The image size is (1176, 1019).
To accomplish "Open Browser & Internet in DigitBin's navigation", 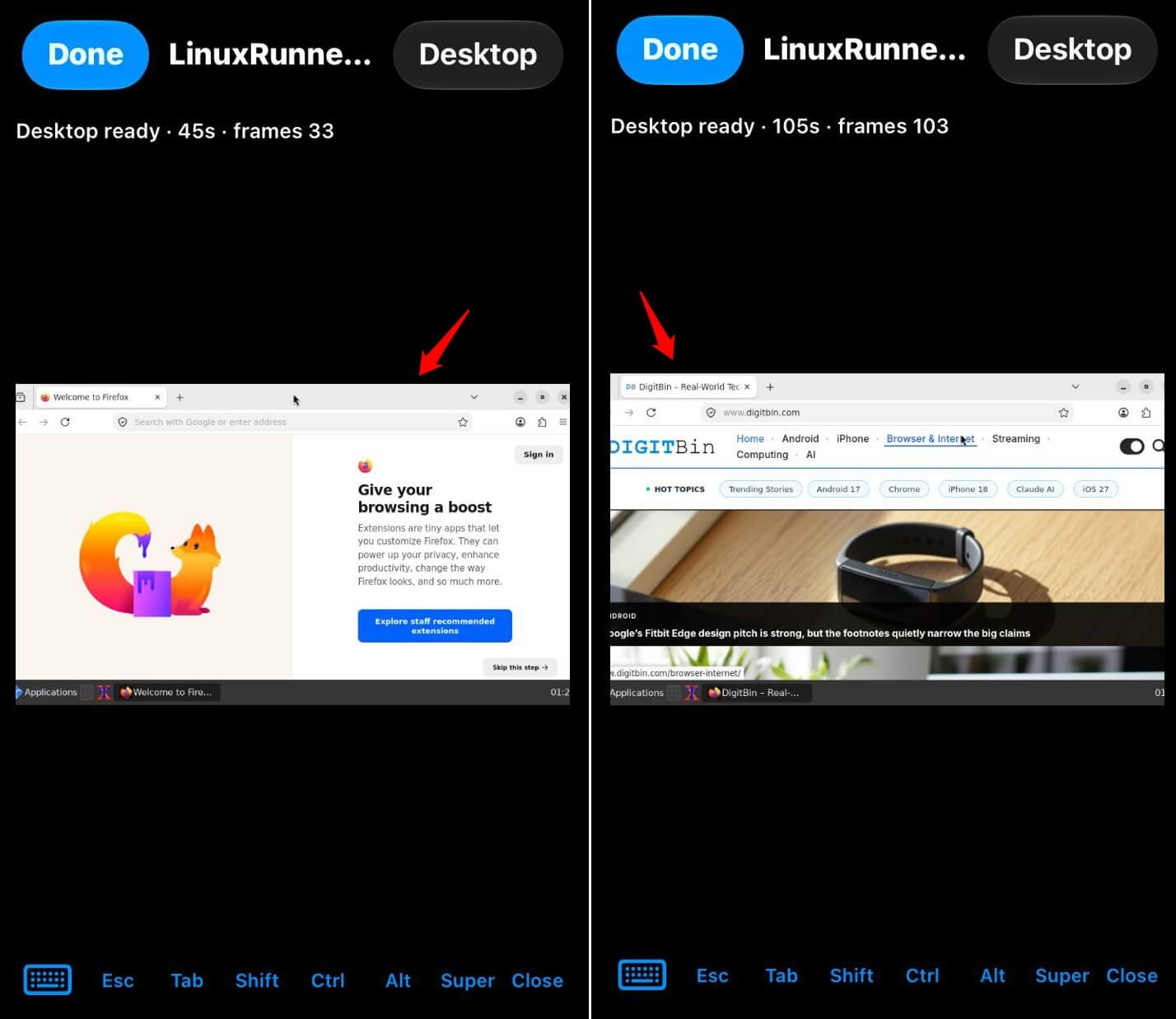I will click(930, 439).
